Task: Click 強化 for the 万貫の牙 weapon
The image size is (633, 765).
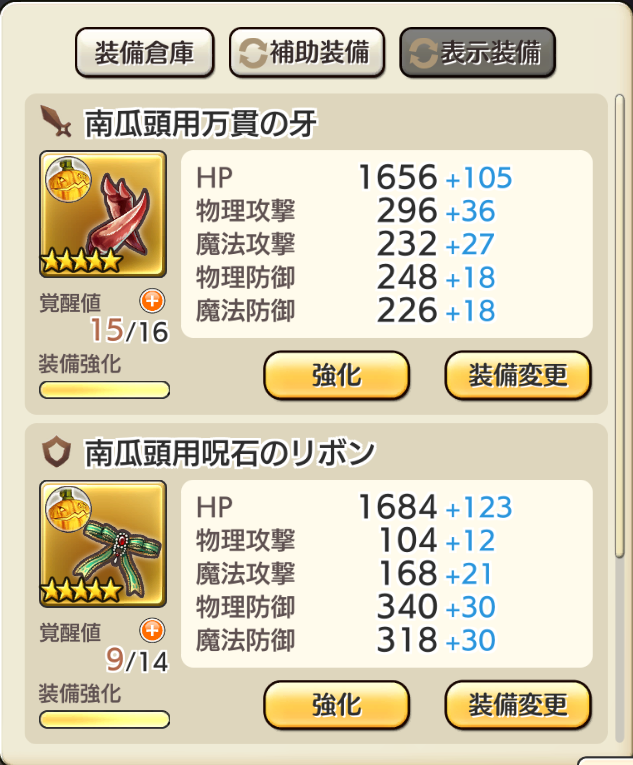Action: (x=337, y=376)
